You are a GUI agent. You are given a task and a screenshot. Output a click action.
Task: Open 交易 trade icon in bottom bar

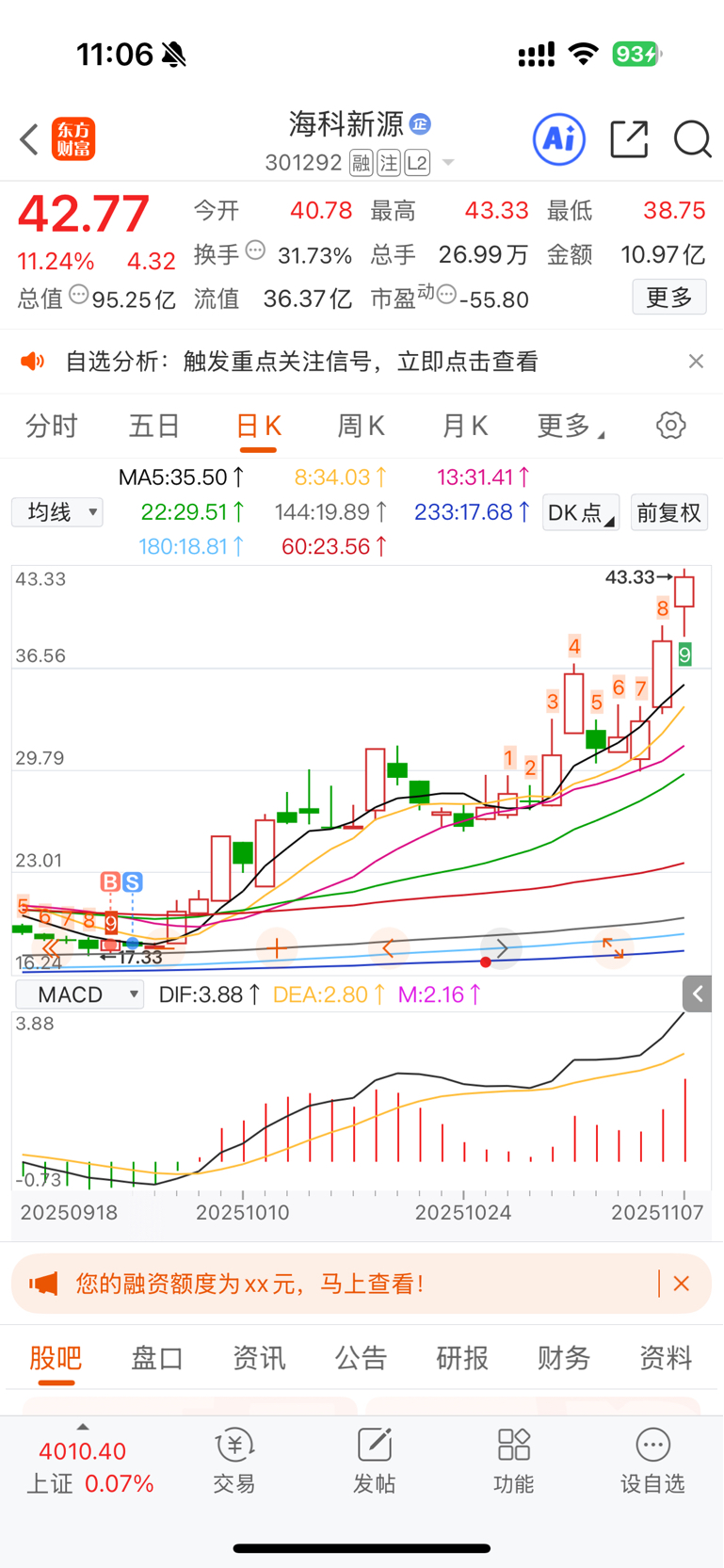[234, 1461]
